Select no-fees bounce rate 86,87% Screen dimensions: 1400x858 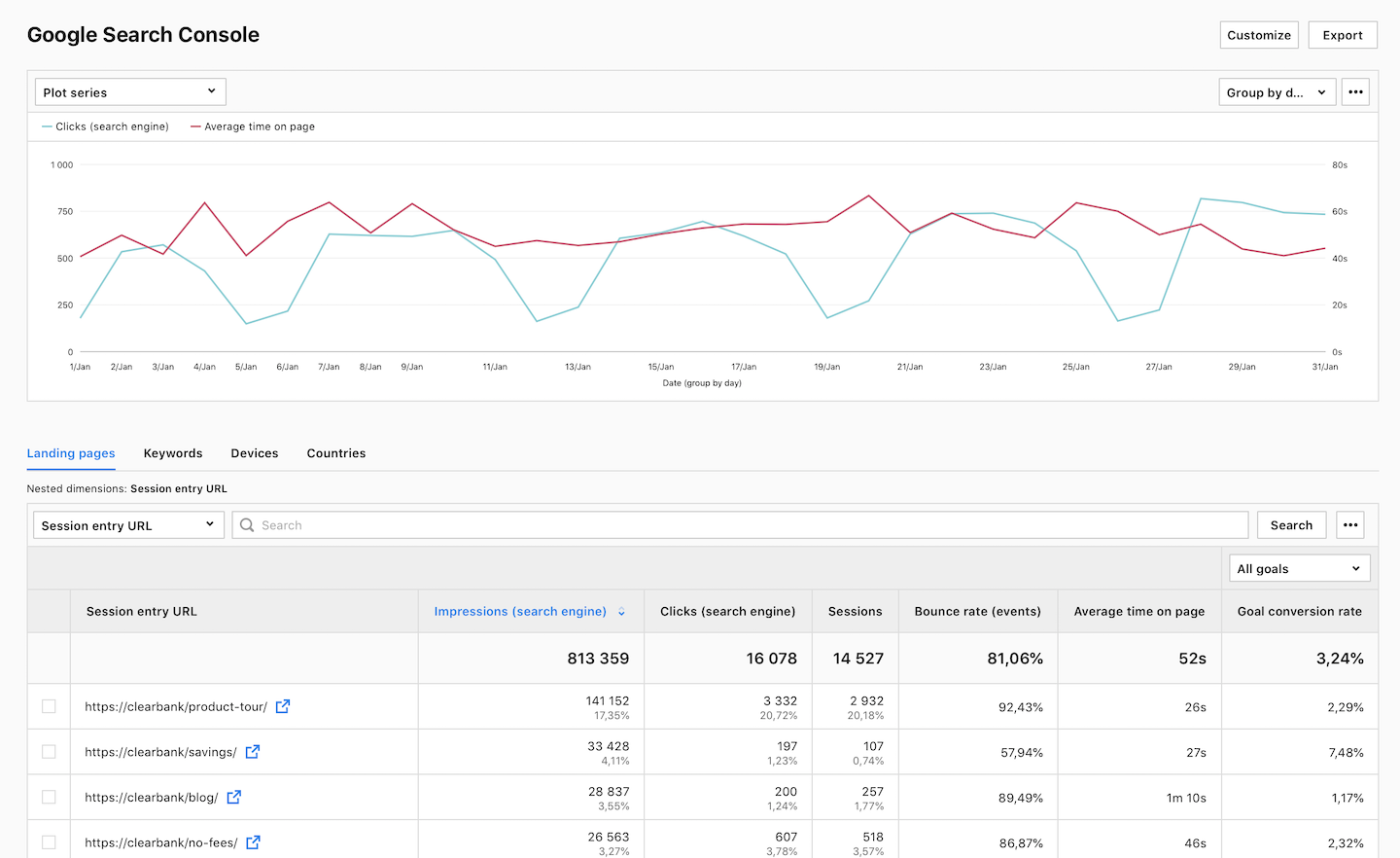pos(1021,843)
